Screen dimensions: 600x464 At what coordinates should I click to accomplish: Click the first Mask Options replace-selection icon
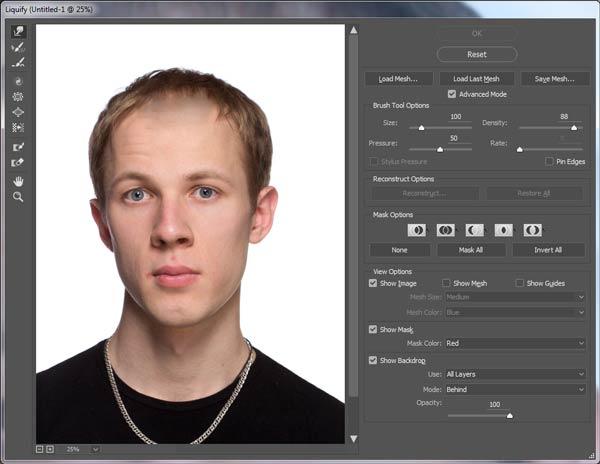pos(416,230)
